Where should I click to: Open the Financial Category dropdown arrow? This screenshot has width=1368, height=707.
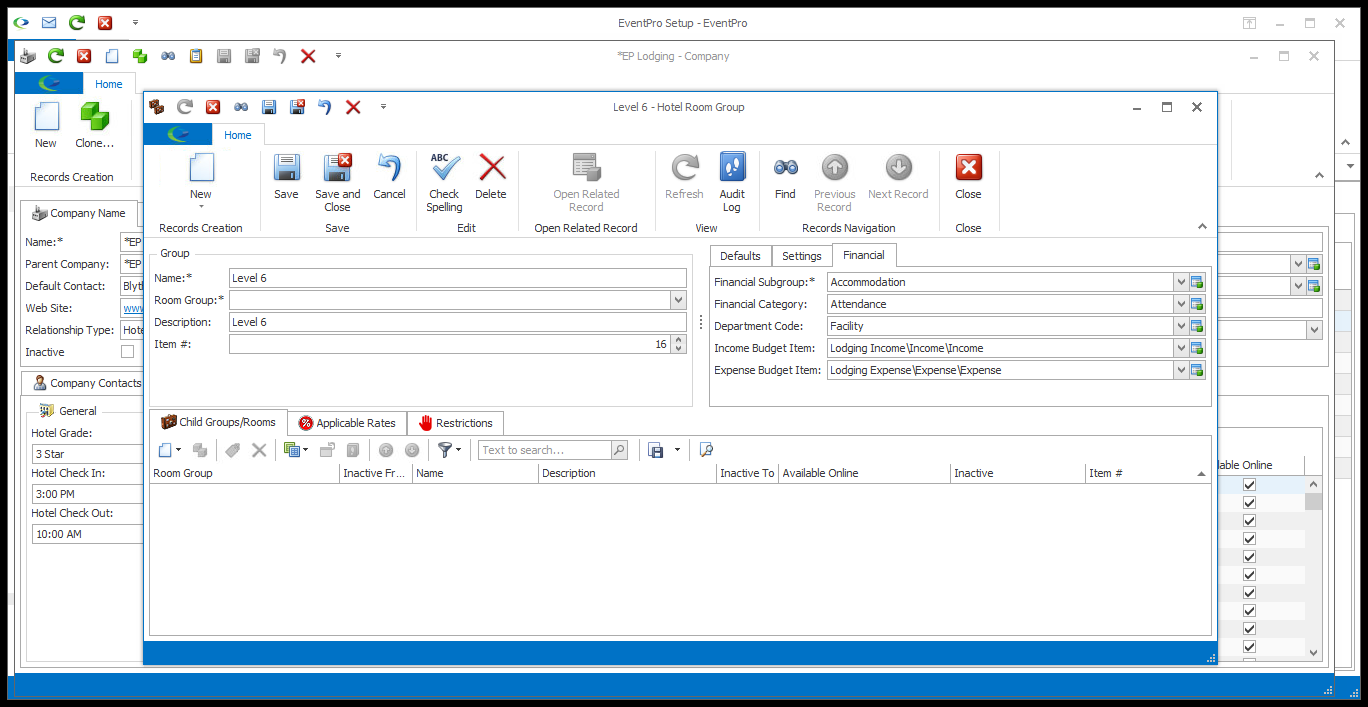click(x=1180, y=304)
